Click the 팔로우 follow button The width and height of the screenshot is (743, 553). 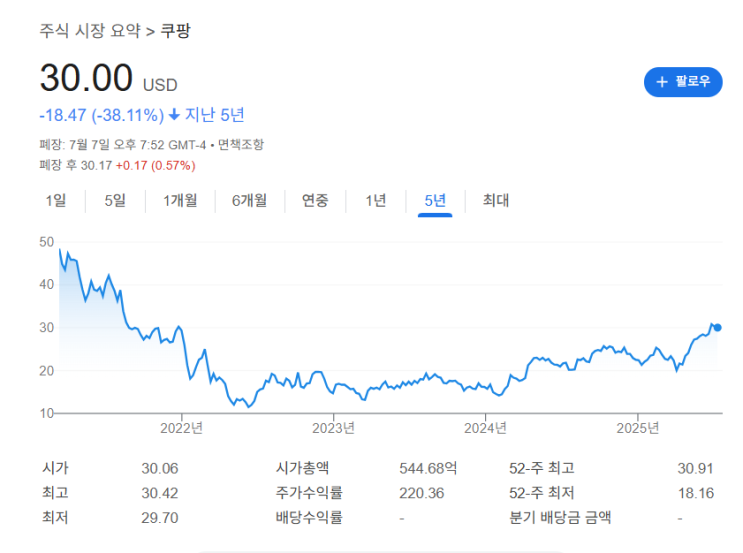[683, 81]
